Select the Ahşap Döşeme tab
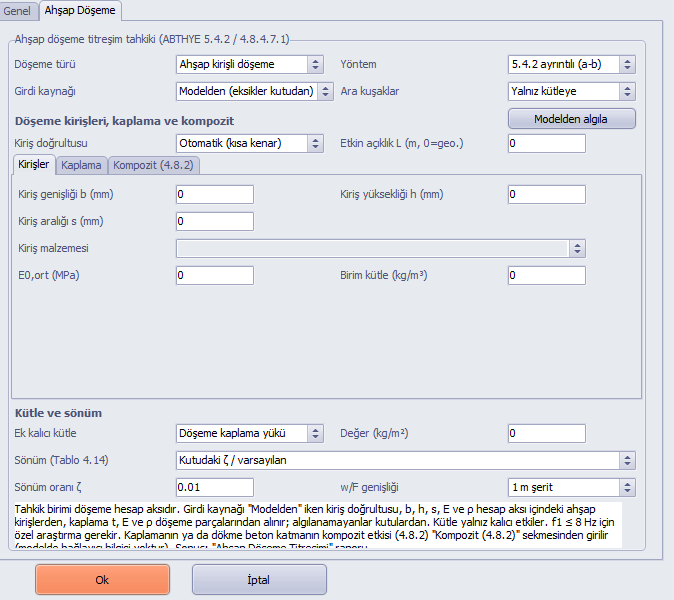 (80, 10)
